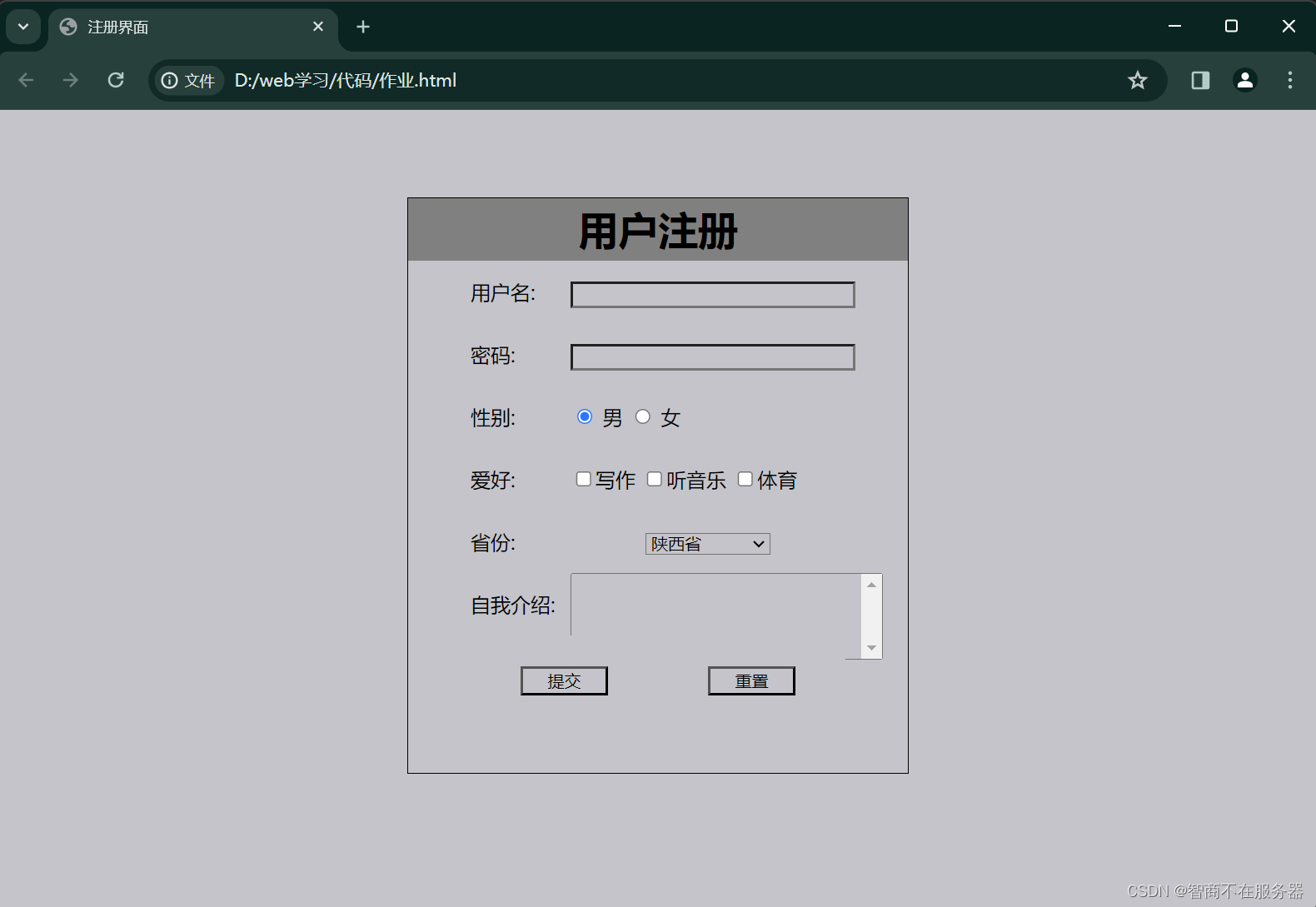This screenshot has height=907, width=1316.
Task: Click the 用户名: label
Action: pyautogui.click(x=503, y=293)
